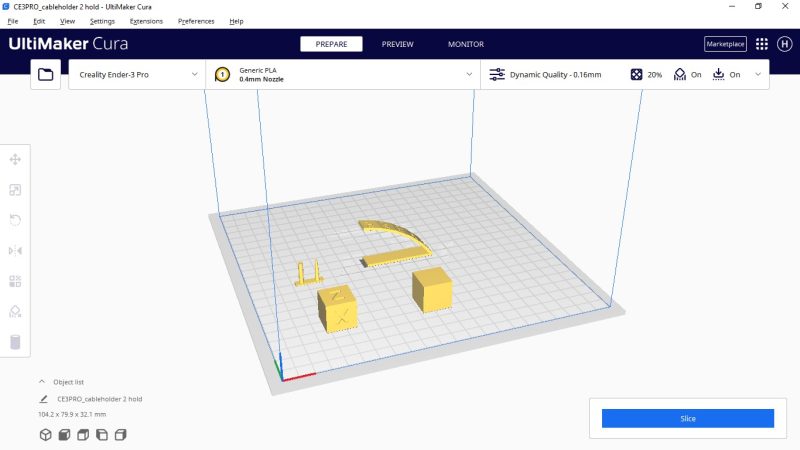Expand the print settings panel chevron
The width and height of the screenshot is (800, 450).
click(x=757, y=74)
